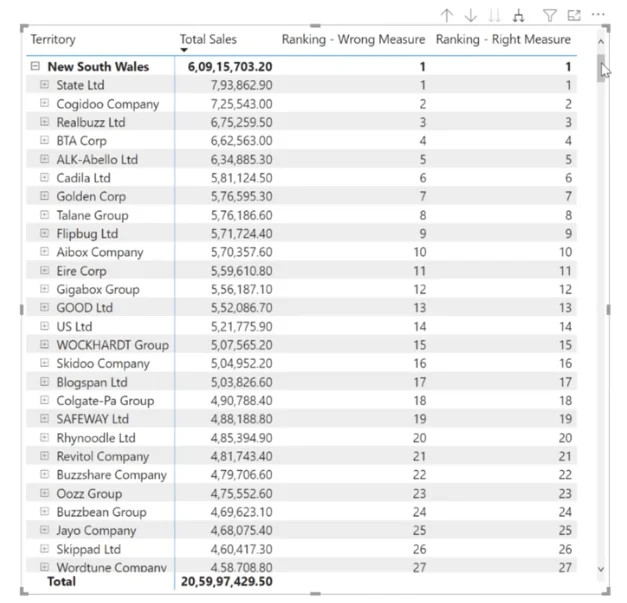
Task: Expand the Colgate-Pa Group row
Action: (44, 400)
